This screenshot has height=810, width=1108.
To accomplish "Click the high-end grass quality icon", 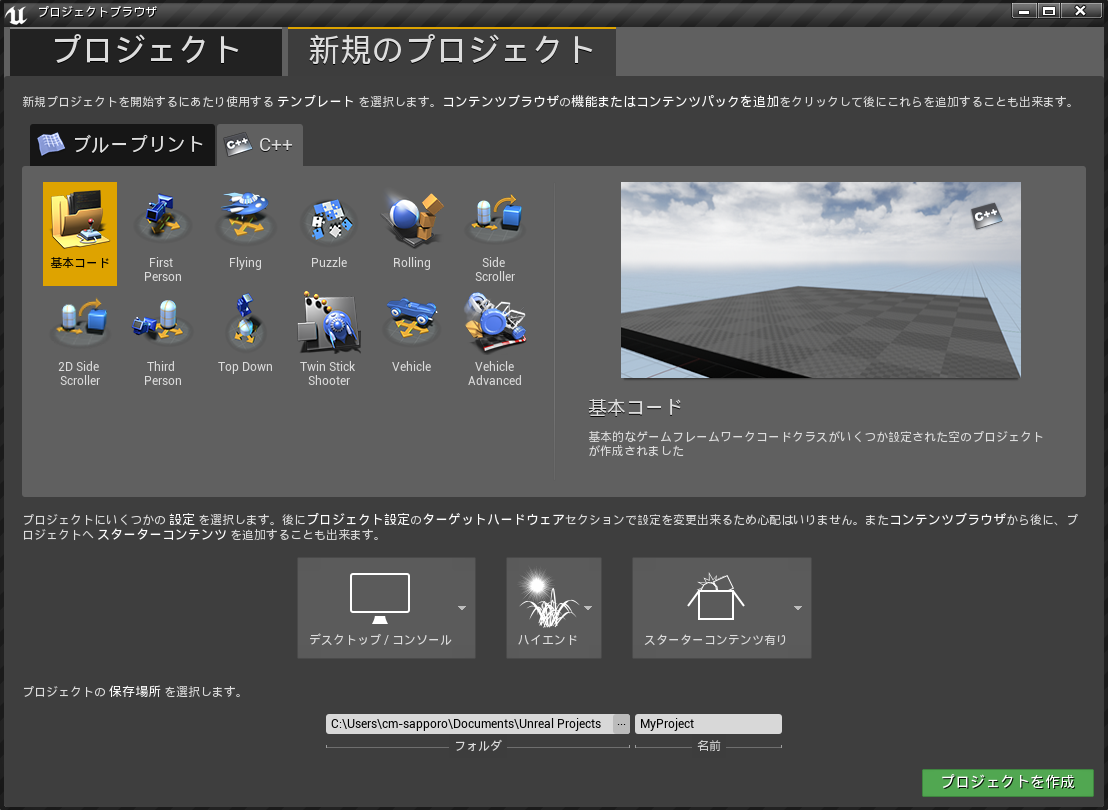I will [x=548, y=599].
